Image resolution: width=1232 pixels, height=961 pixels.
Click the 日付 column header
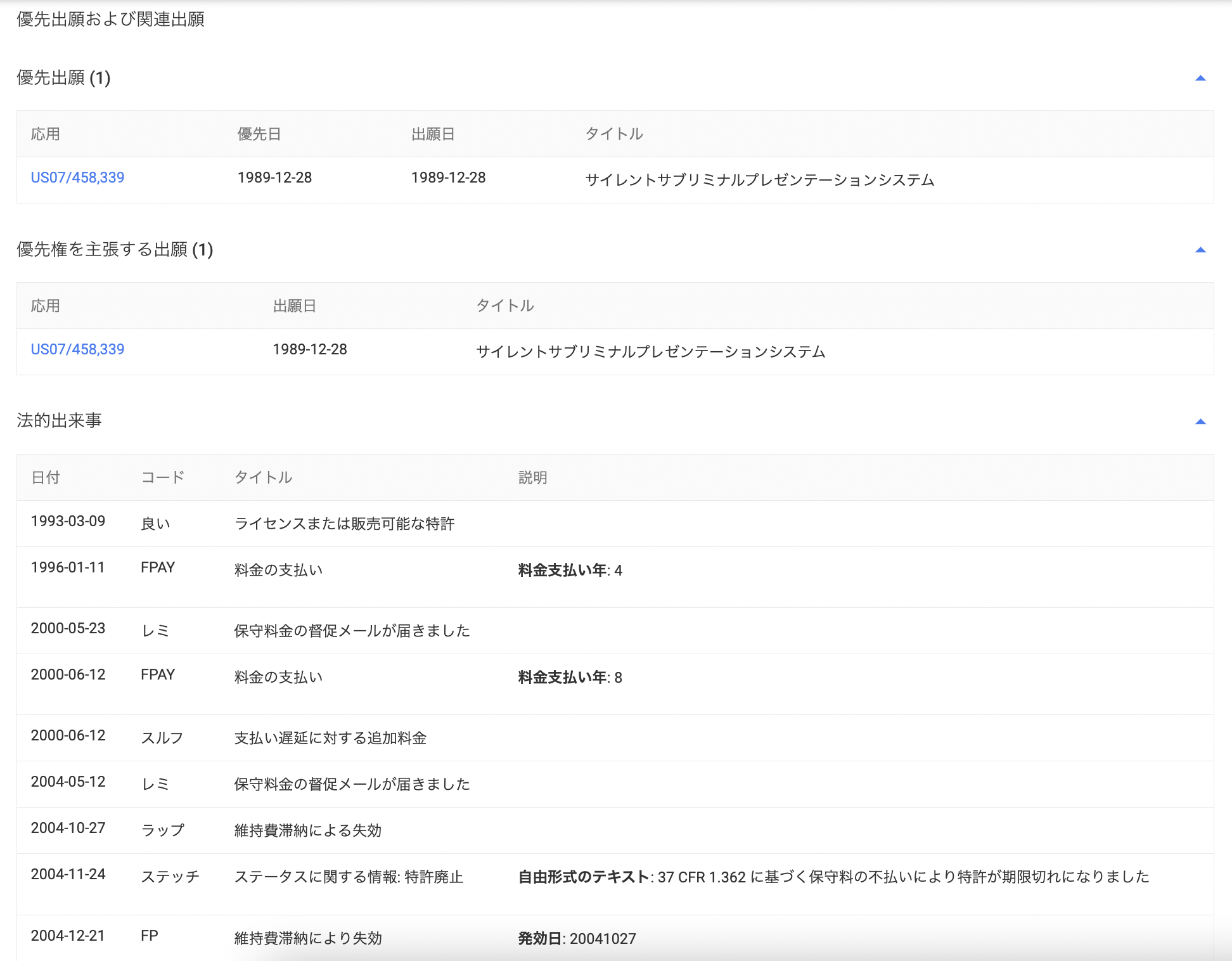[45, 477]
